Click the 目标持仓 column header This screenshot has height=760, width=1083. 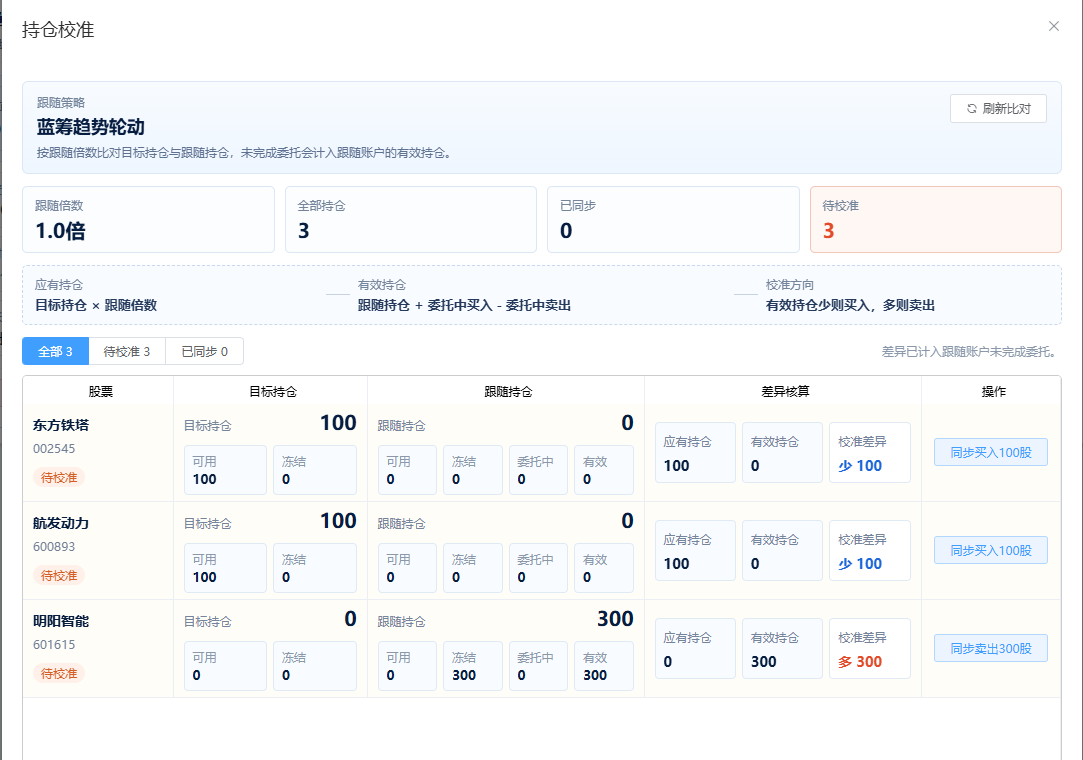273,392
